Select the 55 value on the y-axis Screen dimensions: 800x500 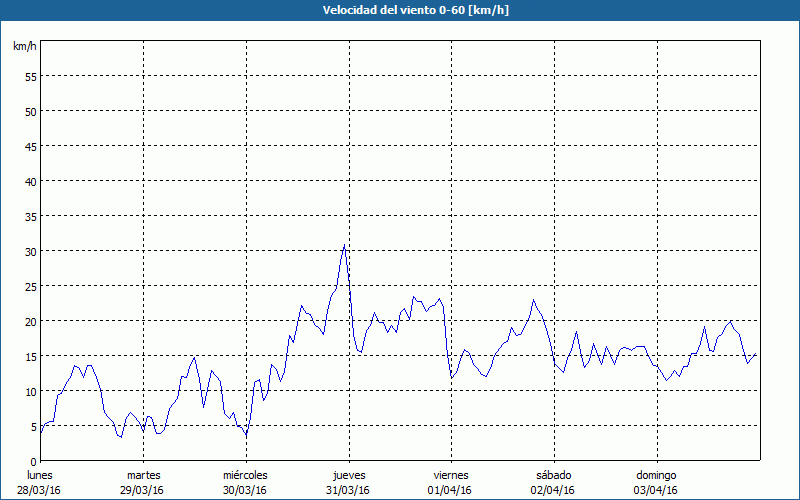[30, 77]
